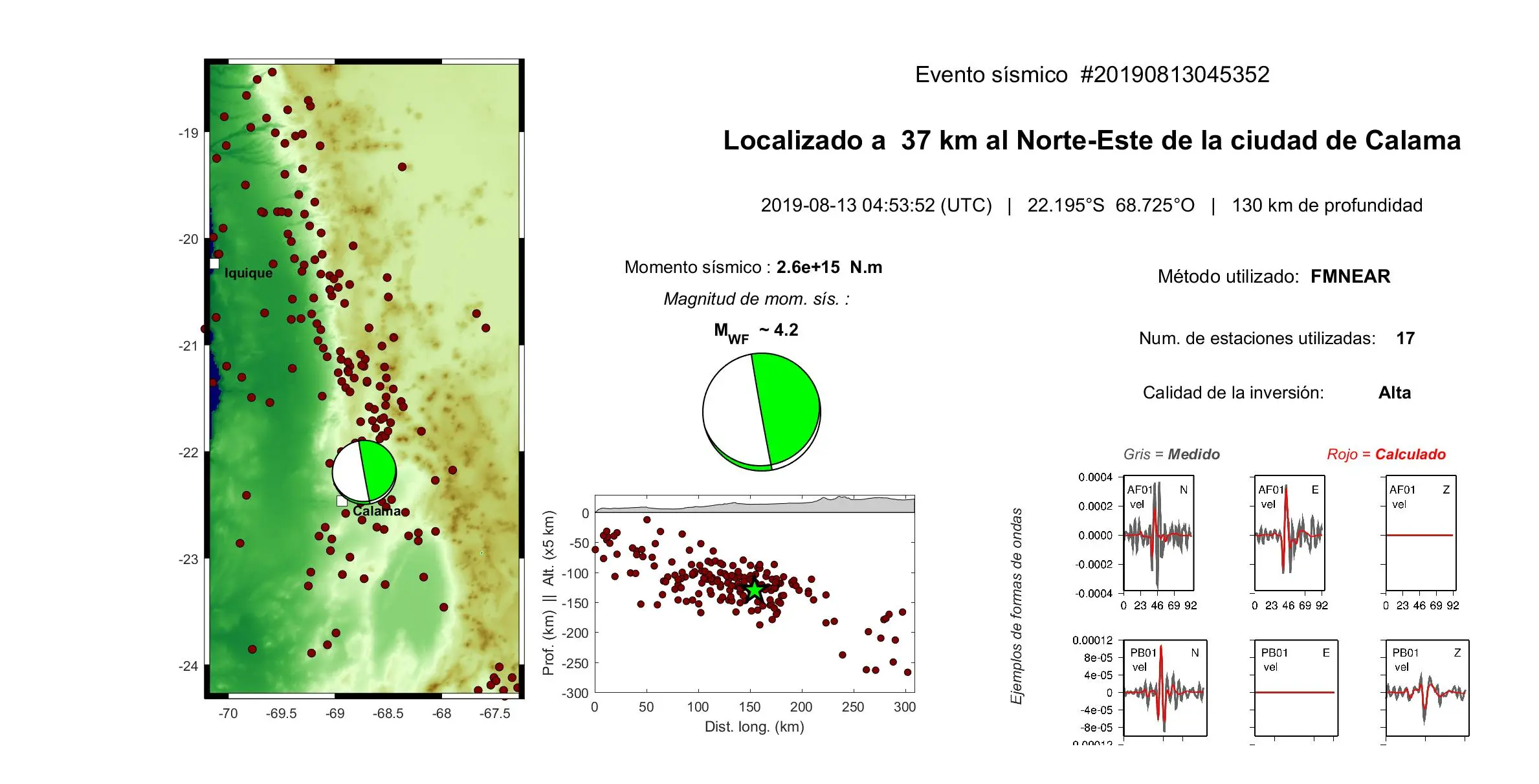Click the 'Prof. (km) || Alt. (x5 km)' axis label

pyautogui.click(x=549, y=593)
